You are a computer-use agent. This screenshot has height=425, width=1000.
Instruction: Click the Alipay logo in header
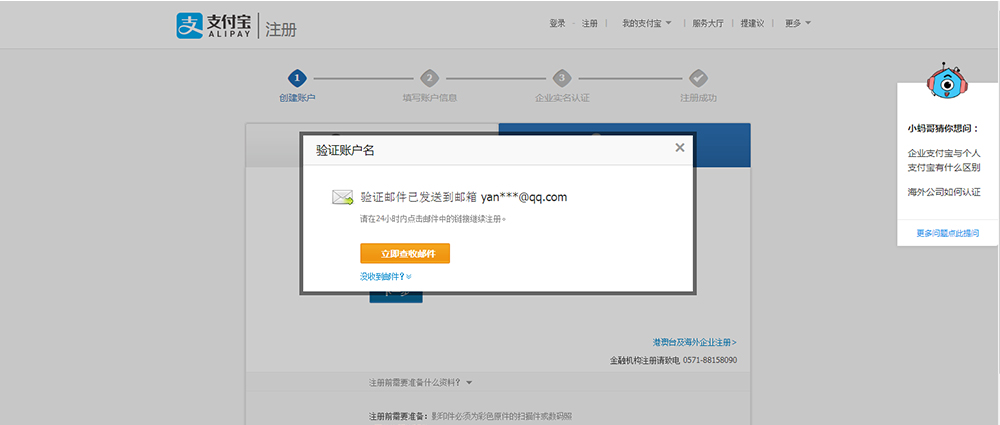tap(215, 26)
